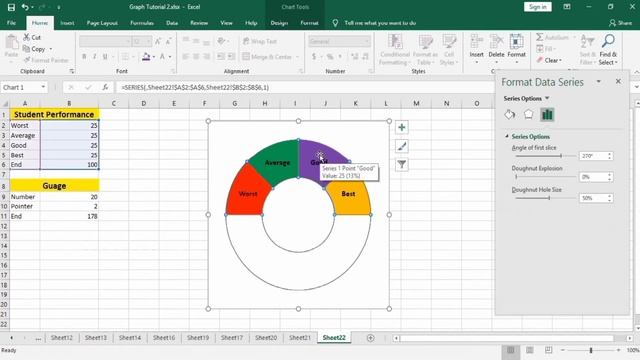Click the Delete cells icon

496,42
